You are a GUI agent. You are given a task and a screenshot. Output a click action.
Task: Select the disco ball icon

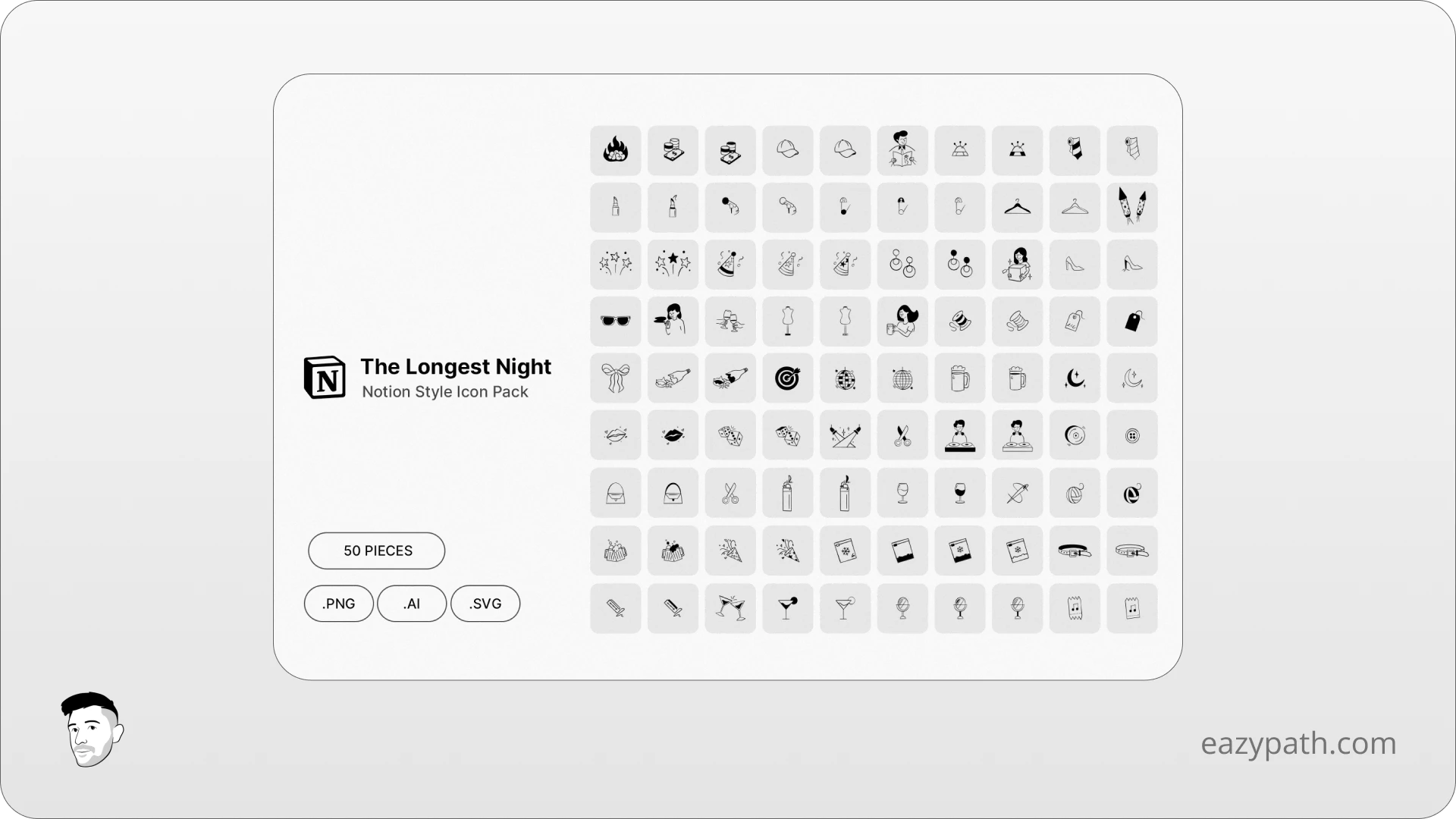pyautogui.click(x=902, y=378)
